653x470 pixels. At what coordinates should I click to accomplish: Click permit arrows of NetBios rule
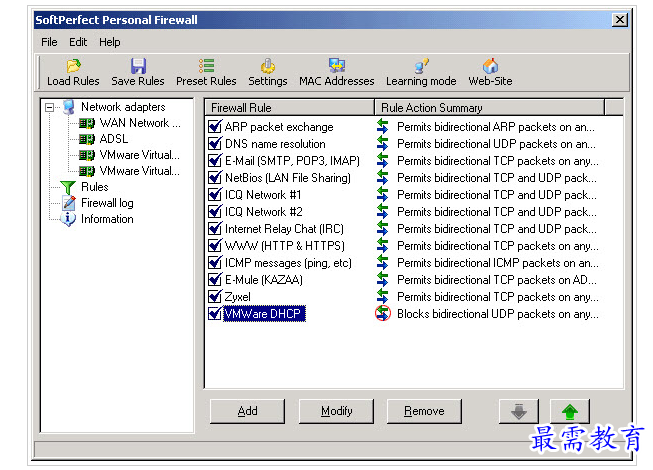[x=382, y=177]
